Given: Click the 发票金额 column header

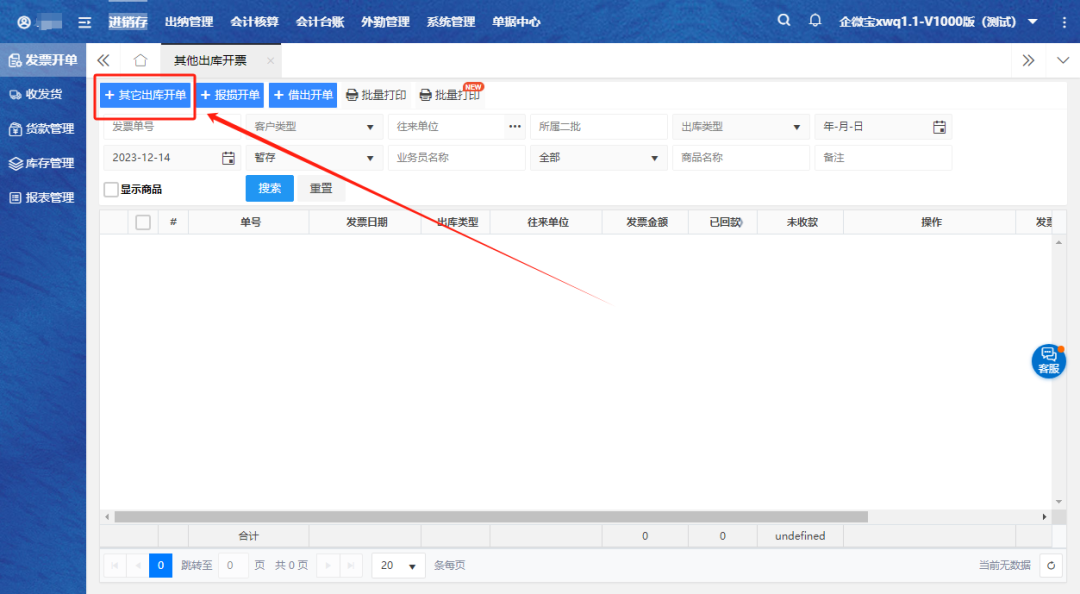Looking at the screenshot, I should pos(646,223).
